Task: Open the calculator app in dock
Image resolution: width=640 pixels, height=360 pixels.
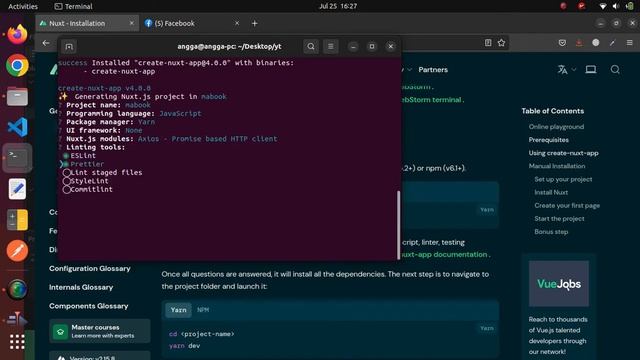Action: pos(17,220)
